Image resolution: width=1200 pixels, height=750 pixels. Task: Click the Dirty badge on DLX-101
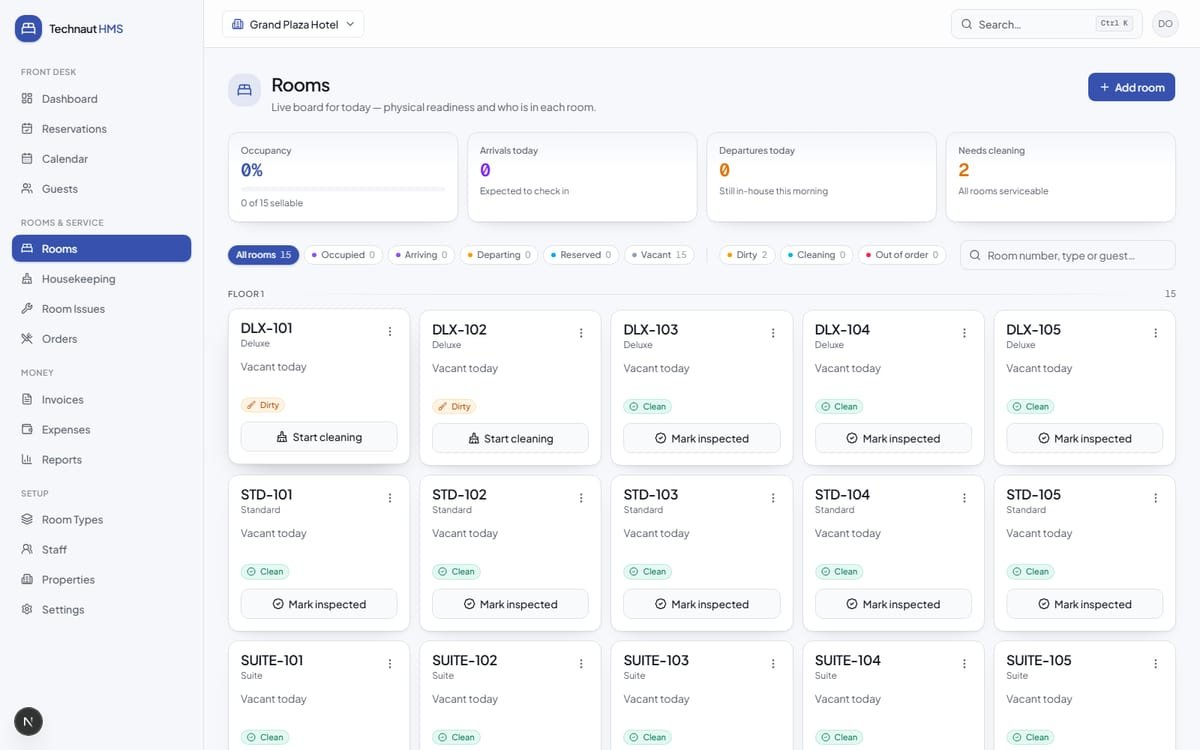[x=263, y=405]
